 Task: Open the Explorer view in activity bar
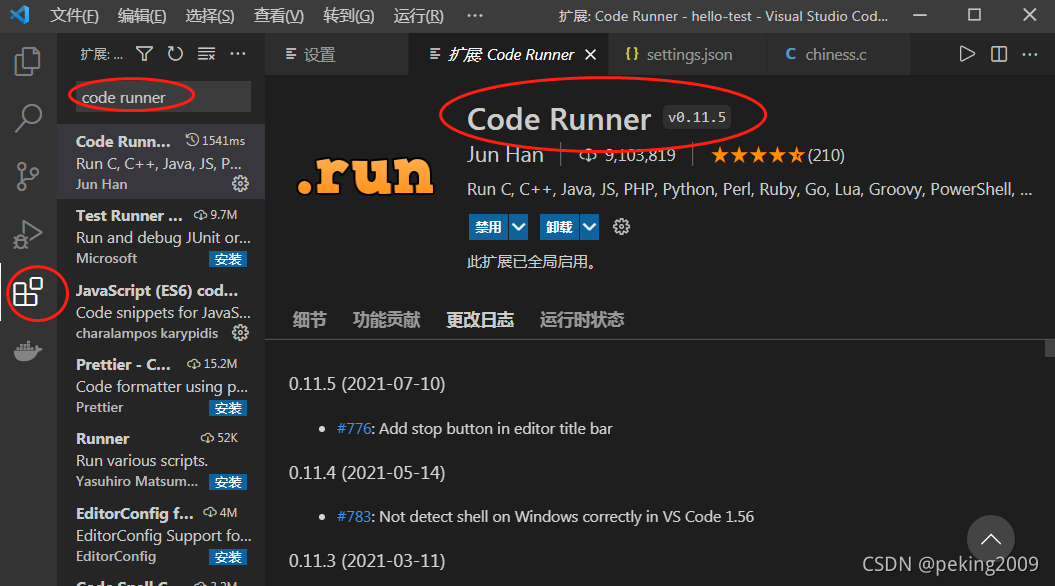point(28,61)
